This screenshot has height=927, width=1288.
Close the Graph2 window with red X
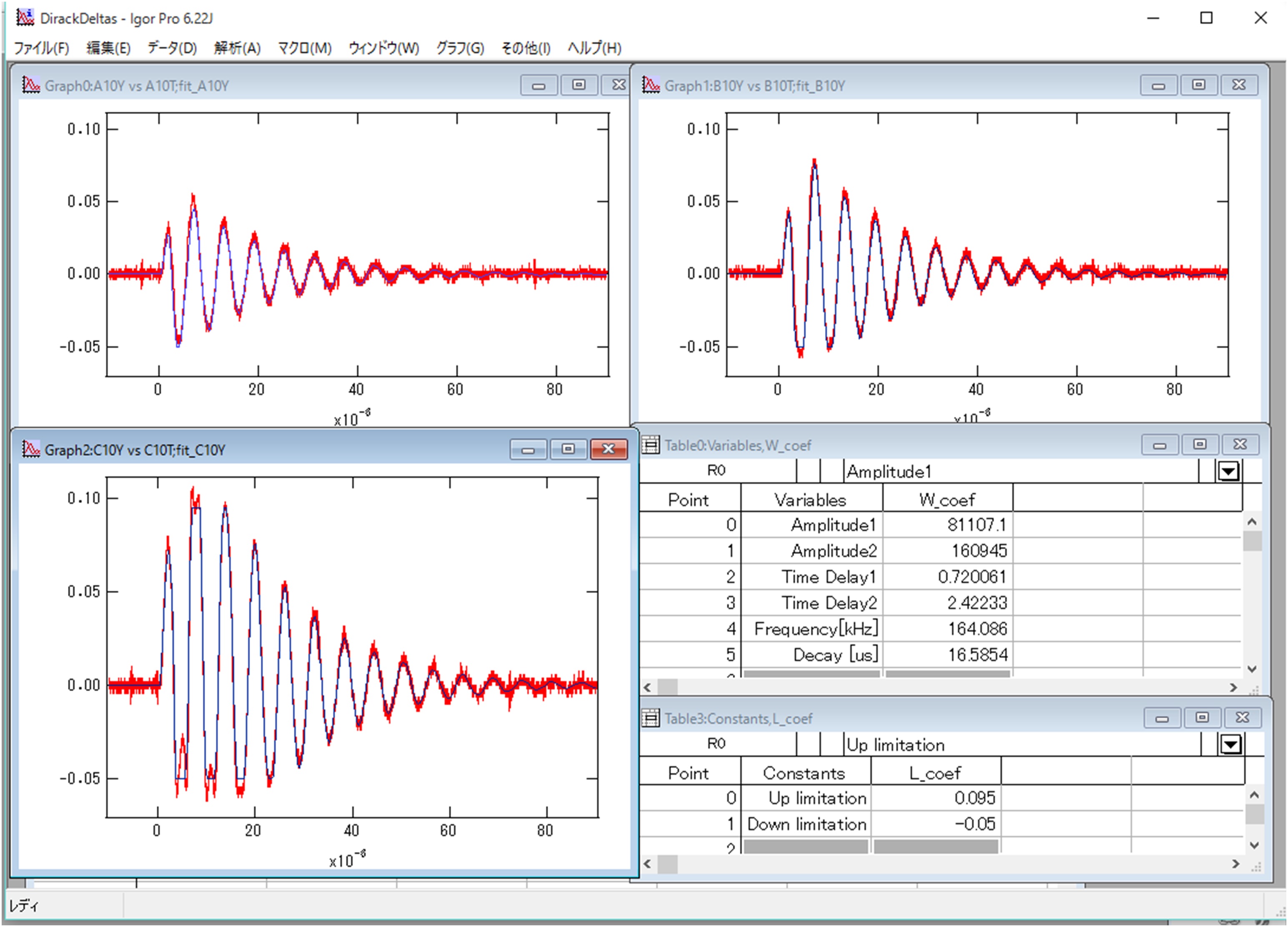609,449
